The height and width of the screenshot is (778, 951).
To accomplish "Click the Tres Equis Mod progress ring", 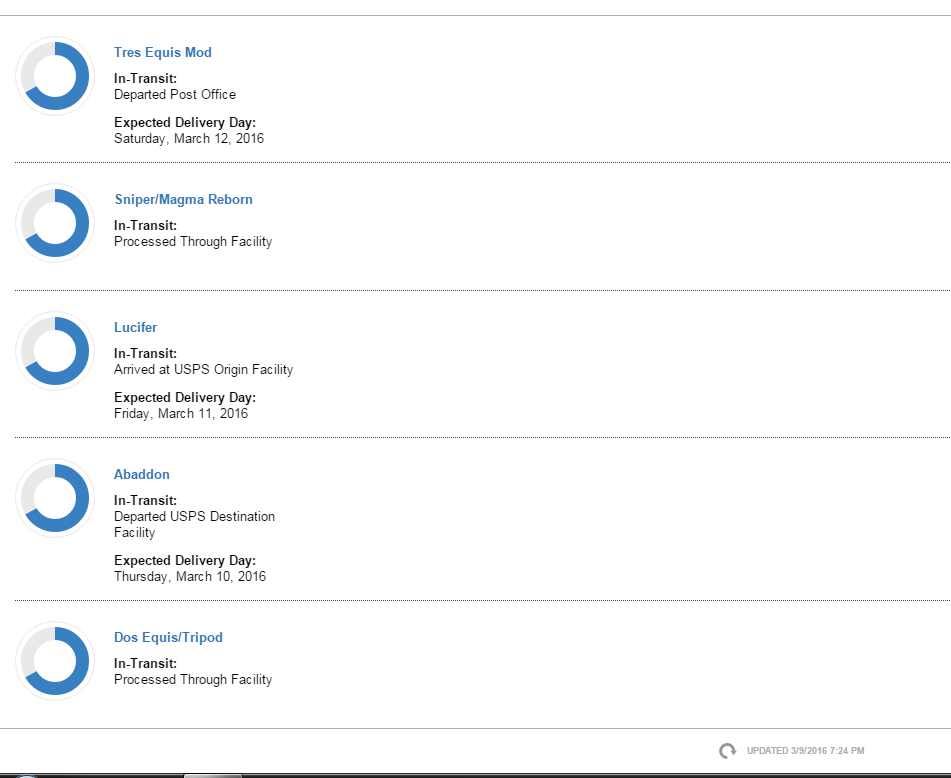I will point(55,76).
